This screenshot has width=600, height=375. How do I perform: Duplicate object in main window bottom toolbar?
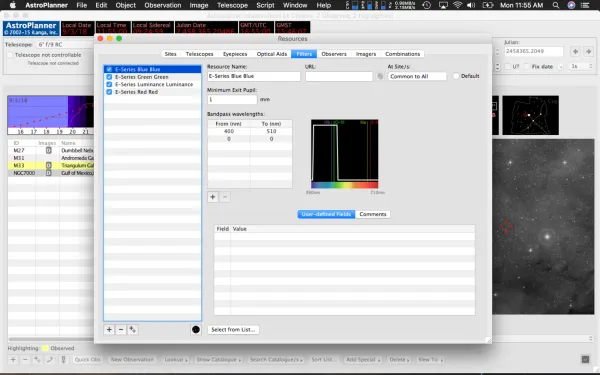pyautogui.click(x=37, y=360)
